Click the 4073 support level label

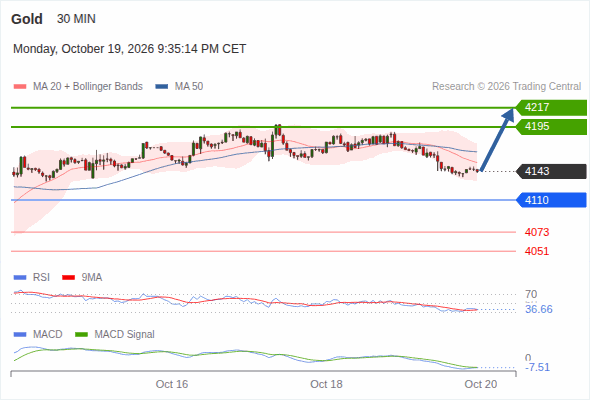pyautogui.click(x=537, y=232)
